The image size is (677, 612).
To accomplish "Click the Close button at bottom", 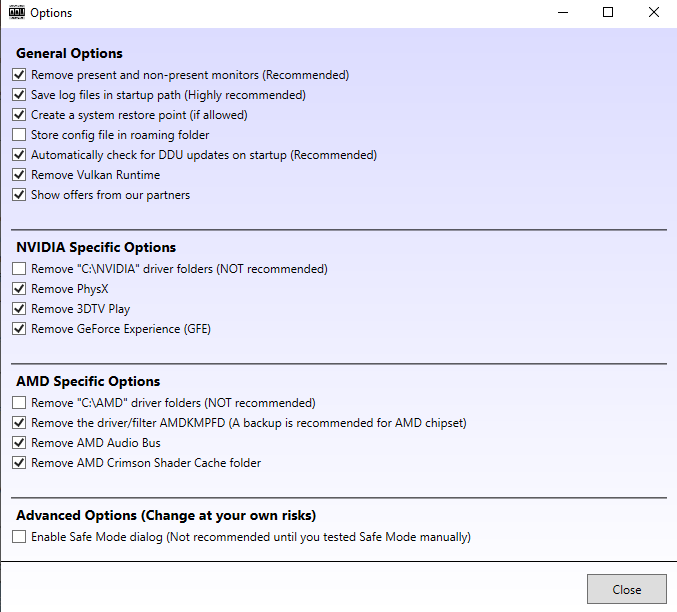I will [x=626, y=589].
